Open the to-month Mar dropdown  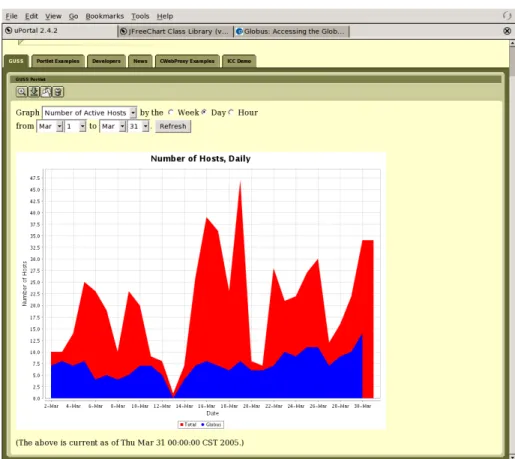click(113, 126)
